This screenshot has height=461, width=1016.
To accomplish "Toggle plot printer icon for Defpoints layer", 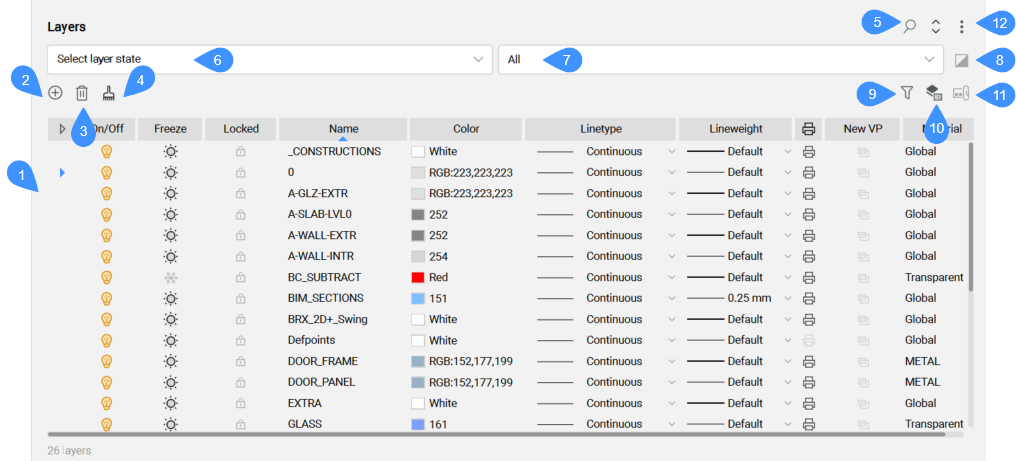I will [x=809, y=340].
